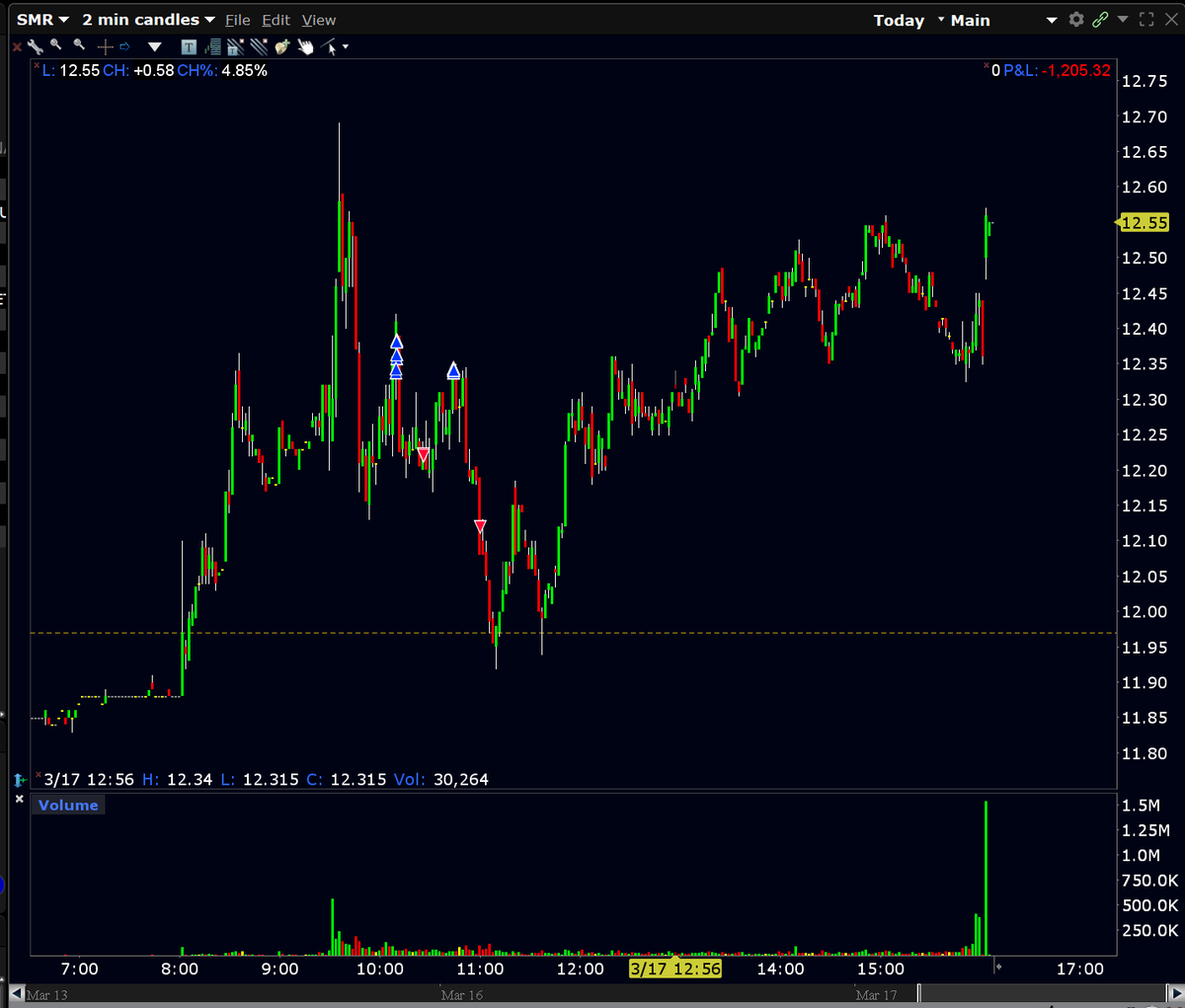This screenshot has width=1185, height=1008.
Task: Click the remove-annotations icon with the T
Action: [x=235, y=46]
